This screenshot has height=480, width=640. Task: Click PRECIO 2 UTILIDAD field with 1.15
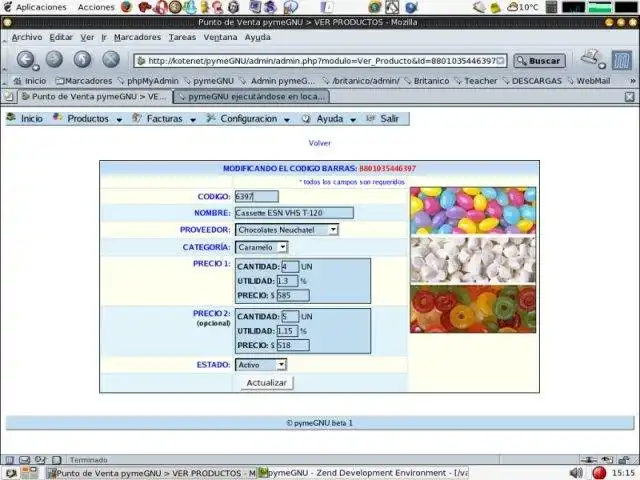point(287,331)
